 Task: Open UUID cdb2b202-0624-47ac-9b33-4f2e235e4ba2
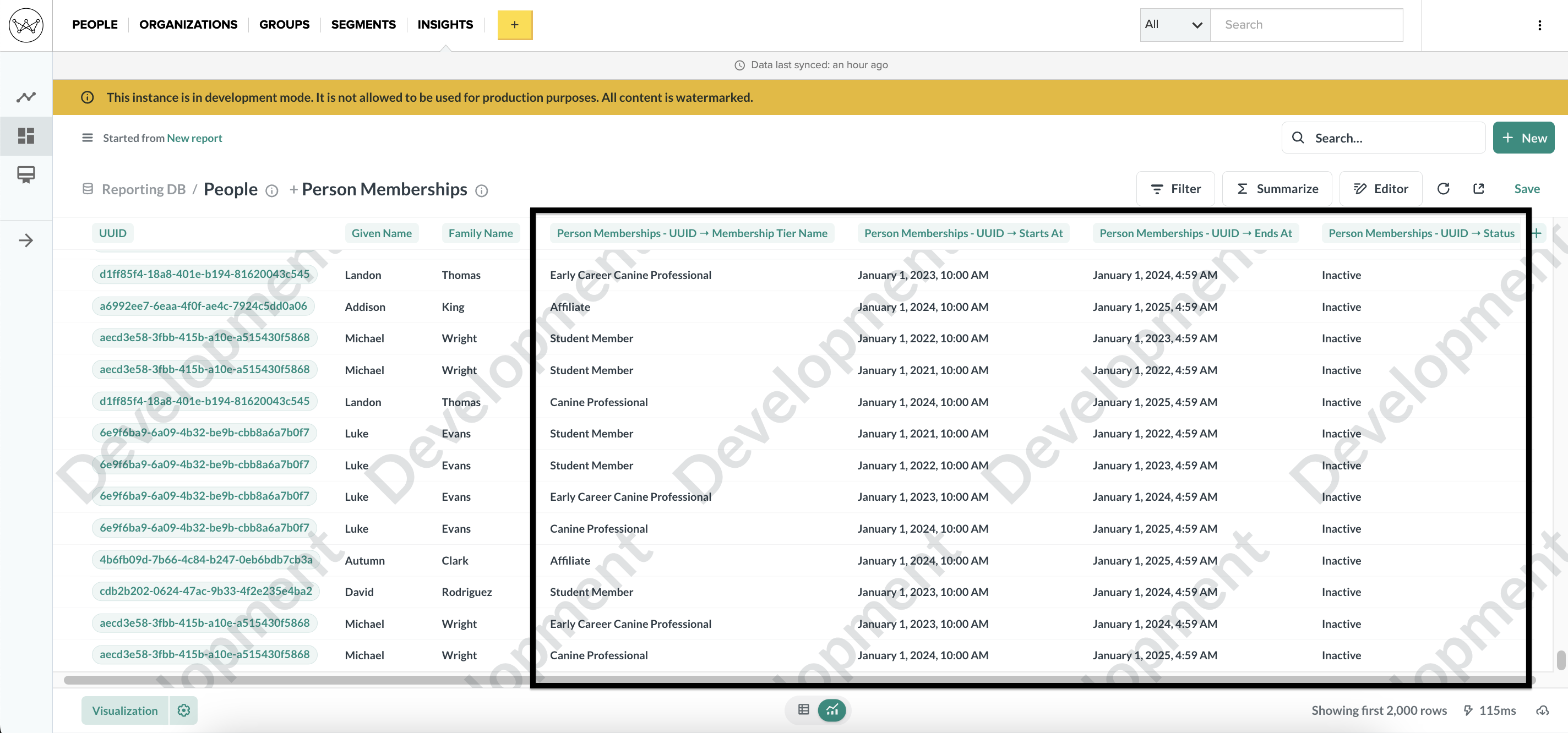(206, 591)
